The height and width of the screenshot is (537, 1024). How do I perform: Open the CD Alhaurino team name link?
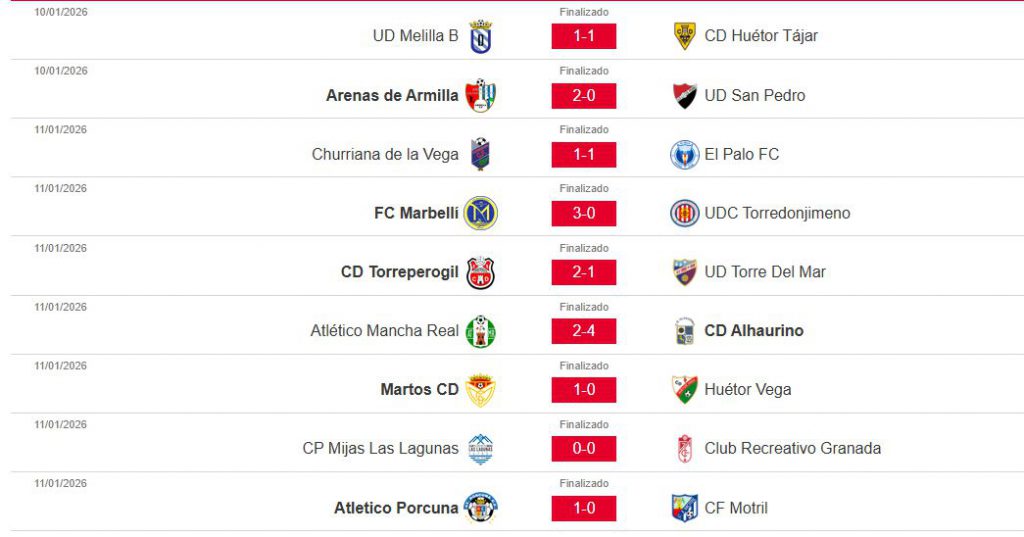pyautogui.click(x=754, y=331)
